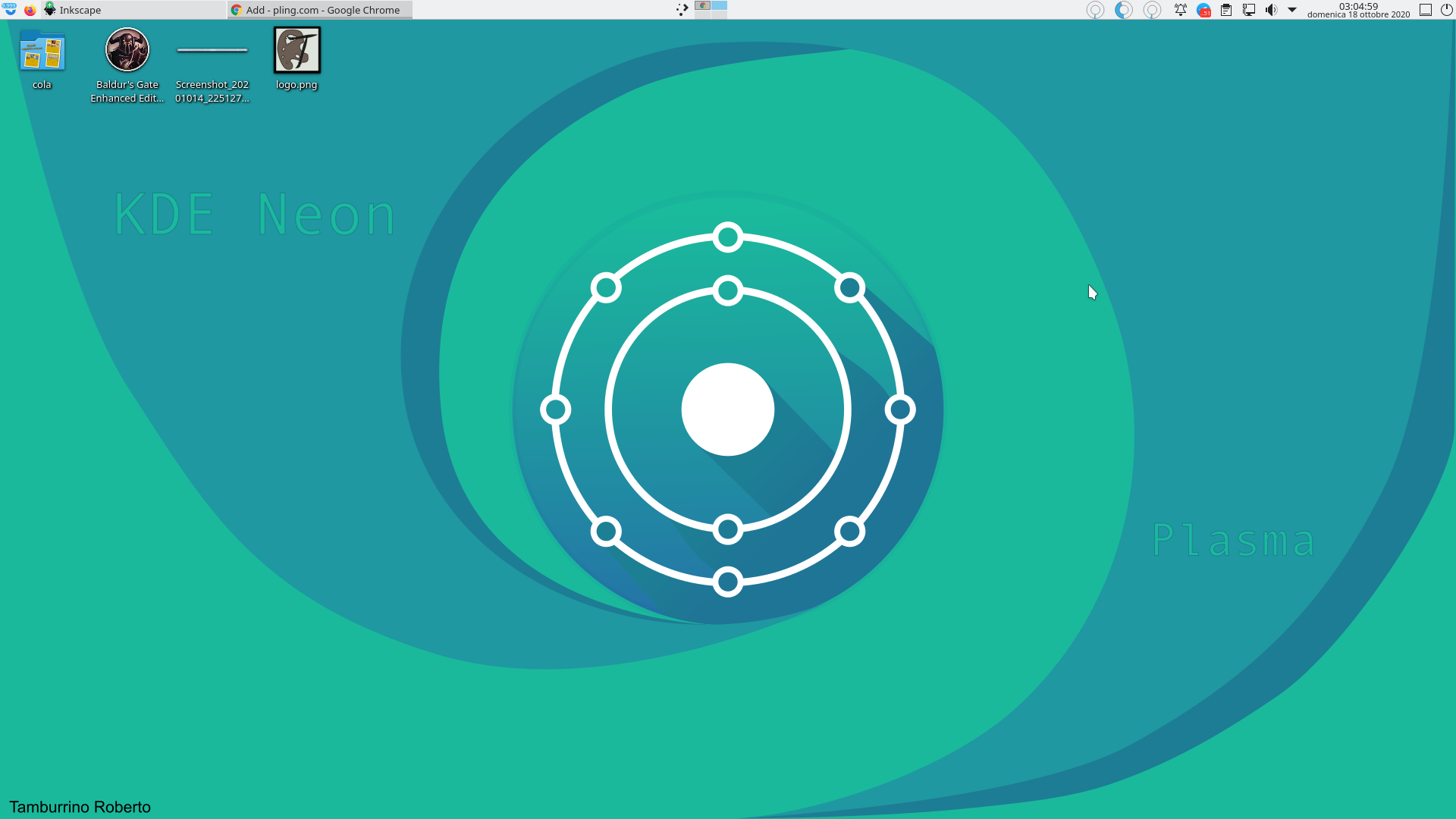Image resolution: width=1456 pixels, height=819 pixels.
Task: Open the Telegram tray icon with red badge
Action: coord(1203,10)
